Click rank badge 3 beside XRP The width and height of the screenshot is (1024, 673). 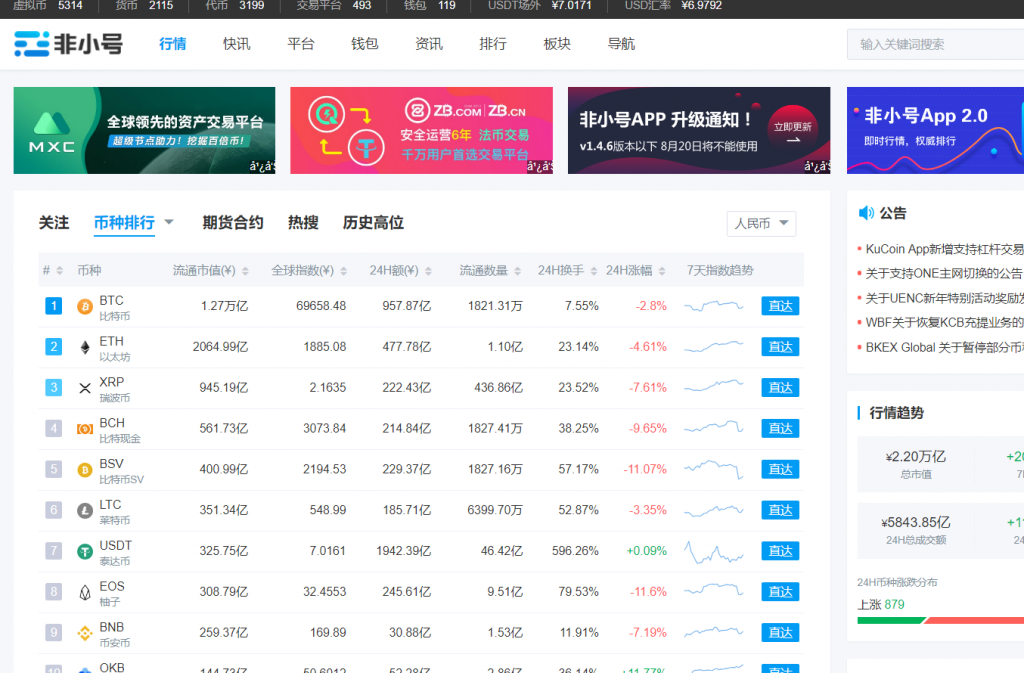point(54,387)
